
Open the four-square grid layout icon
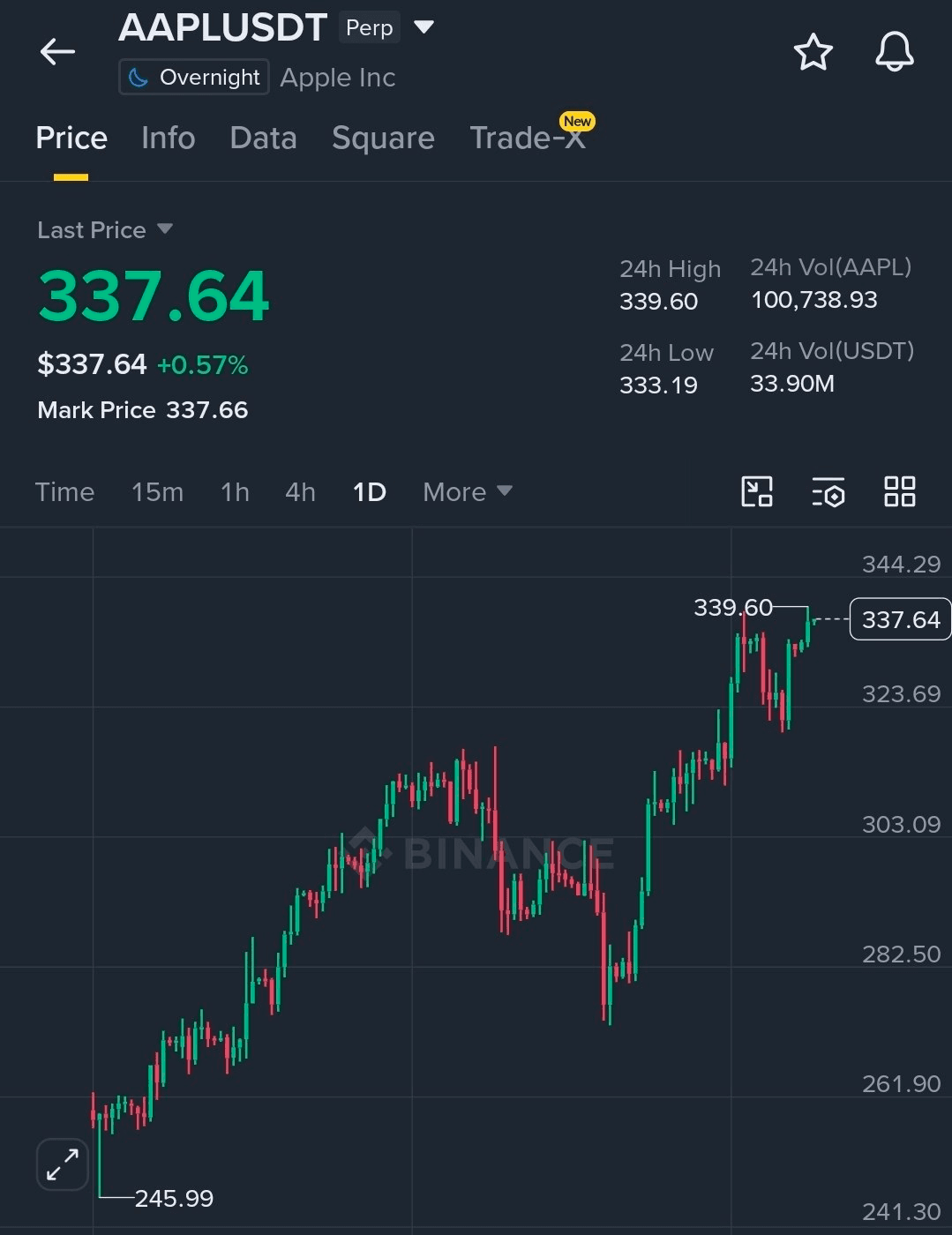(900, 491)
